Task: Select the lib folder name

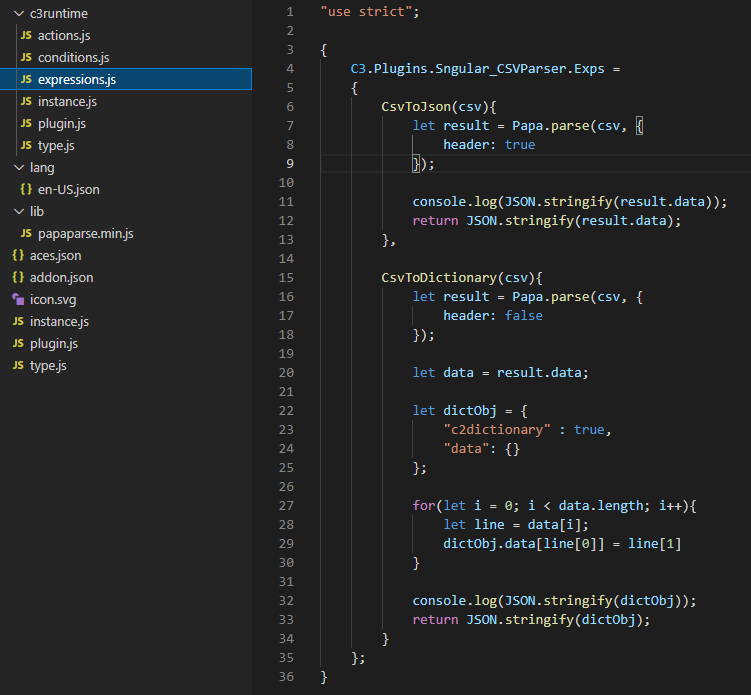Action: tap(37, 212)
